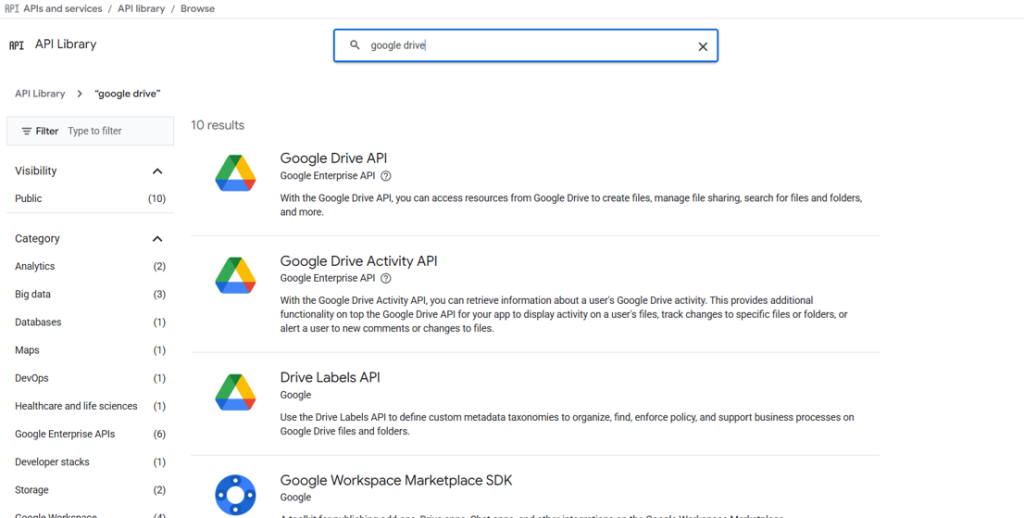Collapse the Category filter section
This screenshot has height=518, width=1024.
click(157, 239)
